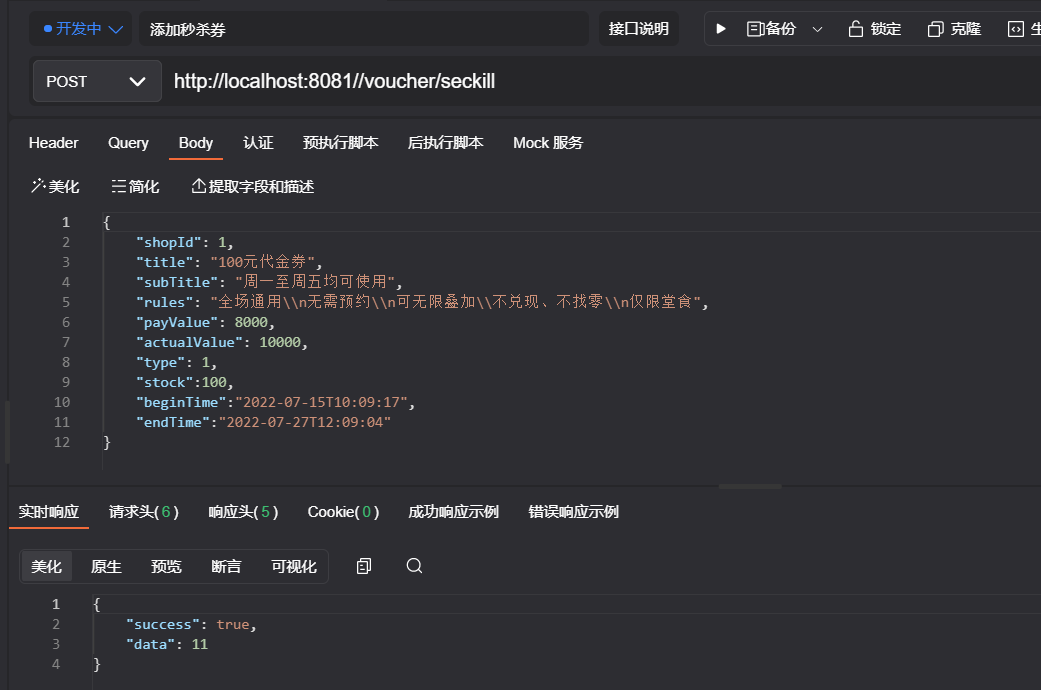Click the 备份 backup button
The width and height of the screenshot is (1041, 690).
pos(771,29)
